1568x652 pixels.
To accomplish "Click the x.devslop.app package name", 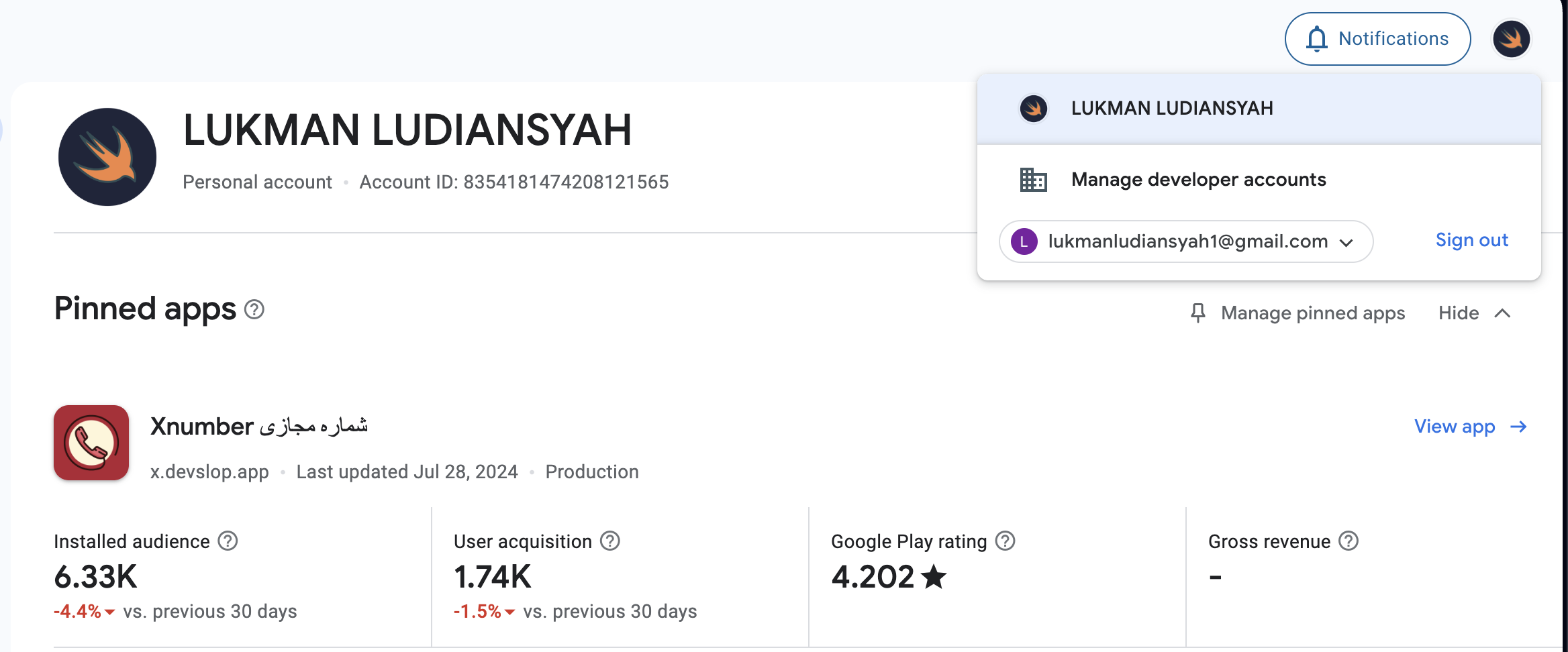I will [209, 472].
